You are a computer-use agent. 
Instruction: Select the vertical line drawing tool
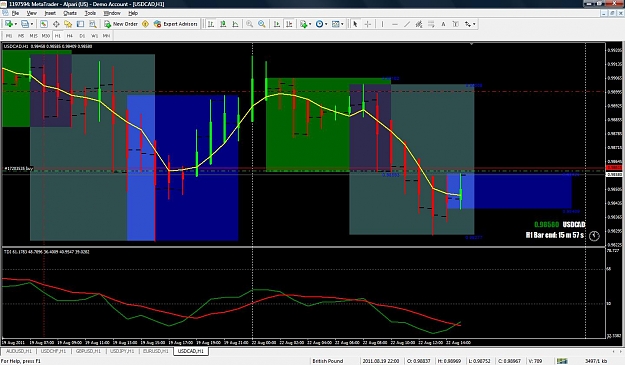382,24
